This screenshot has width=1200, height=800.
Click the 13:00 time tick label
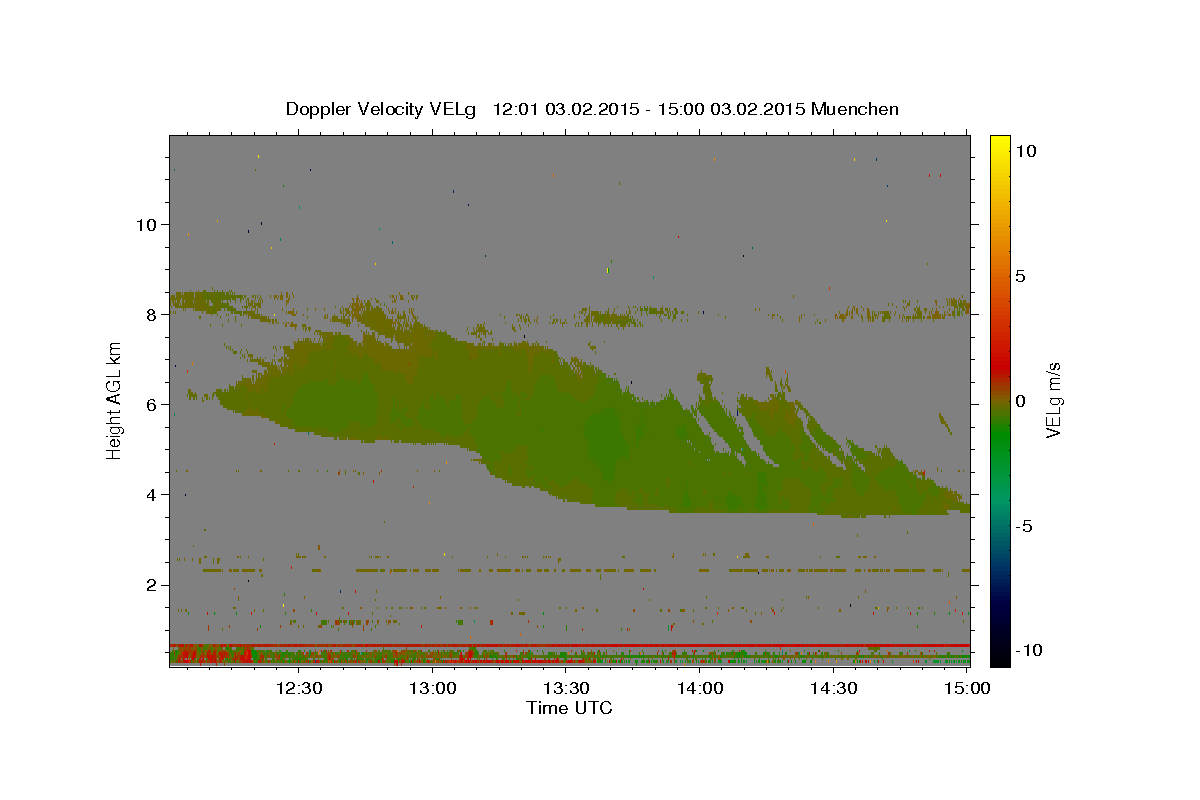pos(433,688)
